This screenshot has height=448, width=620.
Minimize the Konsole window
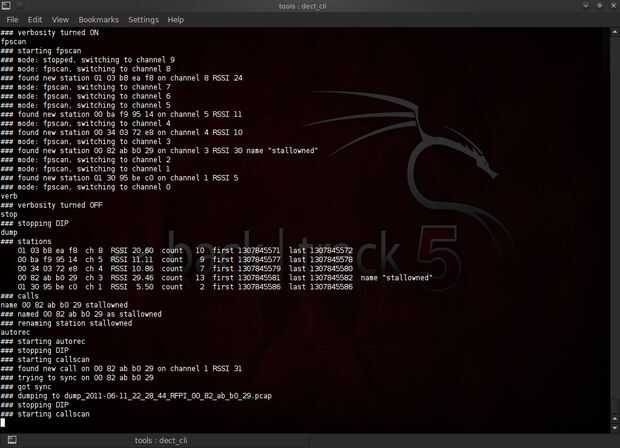[x=586, y=6]
